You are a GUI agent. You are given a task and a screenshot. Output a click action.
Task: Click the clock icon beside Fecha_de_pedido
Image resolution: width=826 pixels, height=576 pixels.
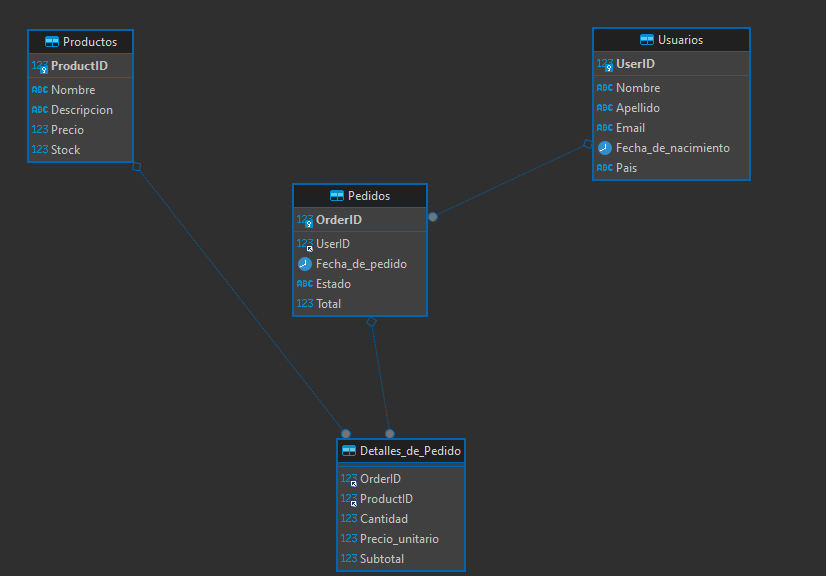click(305, 264)
